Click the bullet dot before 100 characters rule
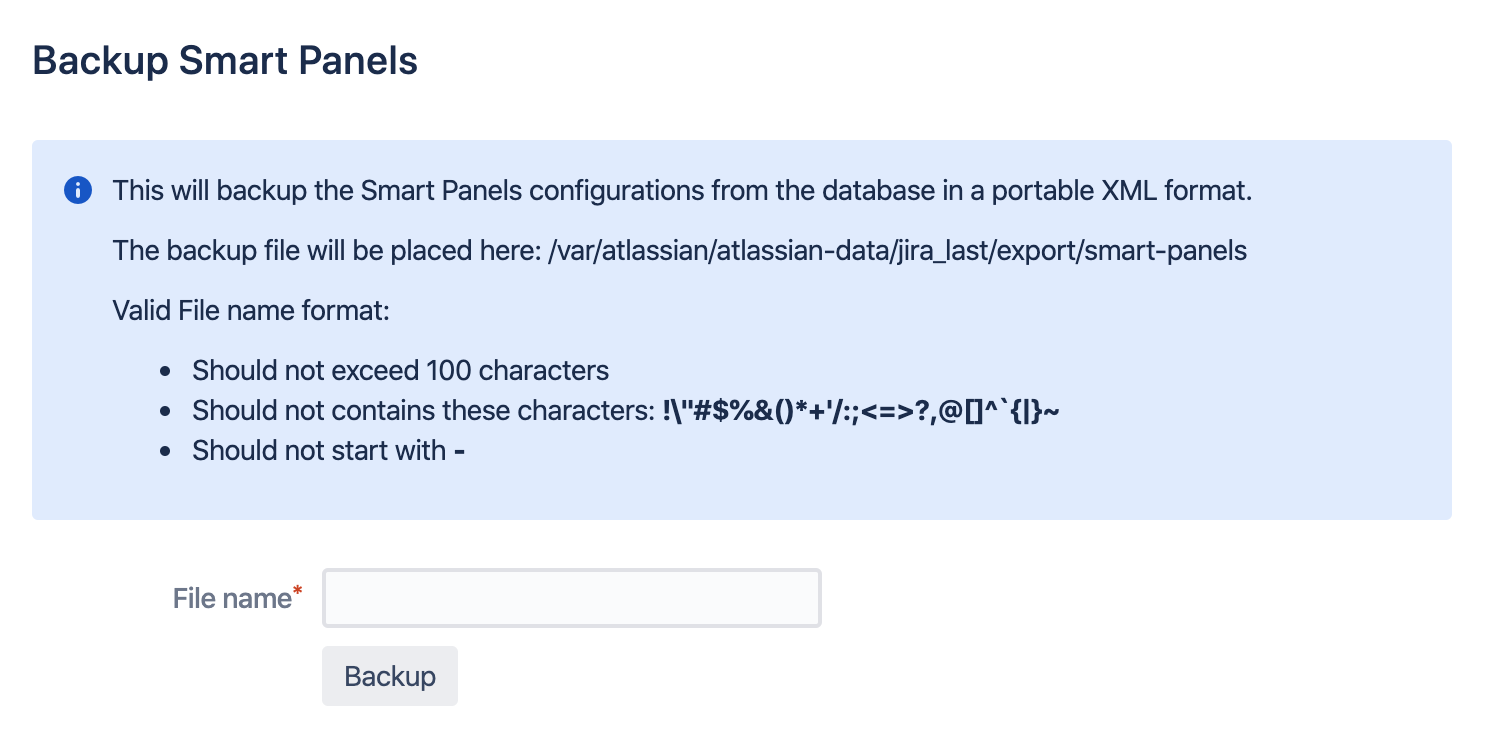 pyautogui.click(x=165, y=371)
